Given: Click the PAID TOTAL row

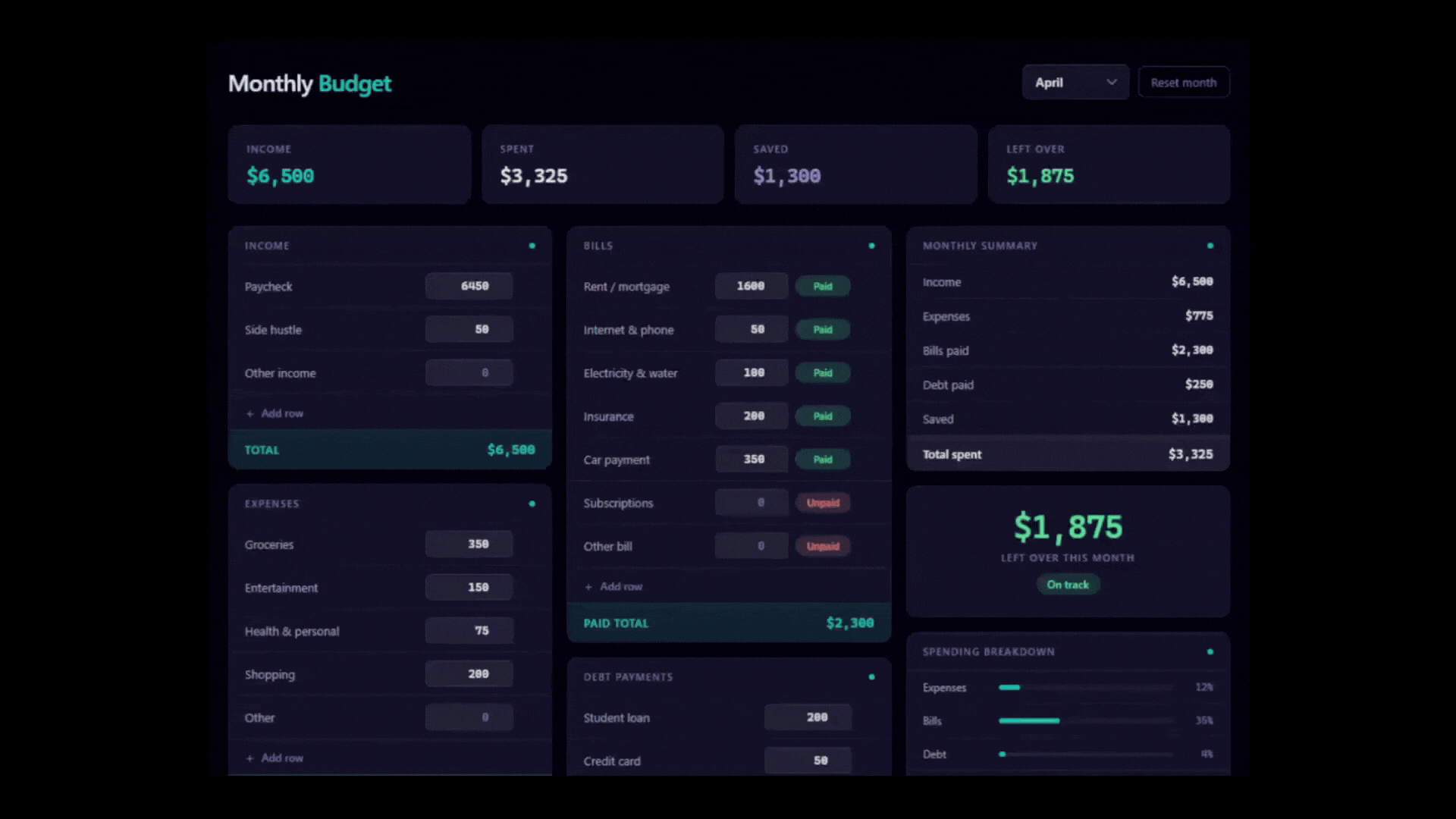Looking at the screenshot, I should pos(729,623).
